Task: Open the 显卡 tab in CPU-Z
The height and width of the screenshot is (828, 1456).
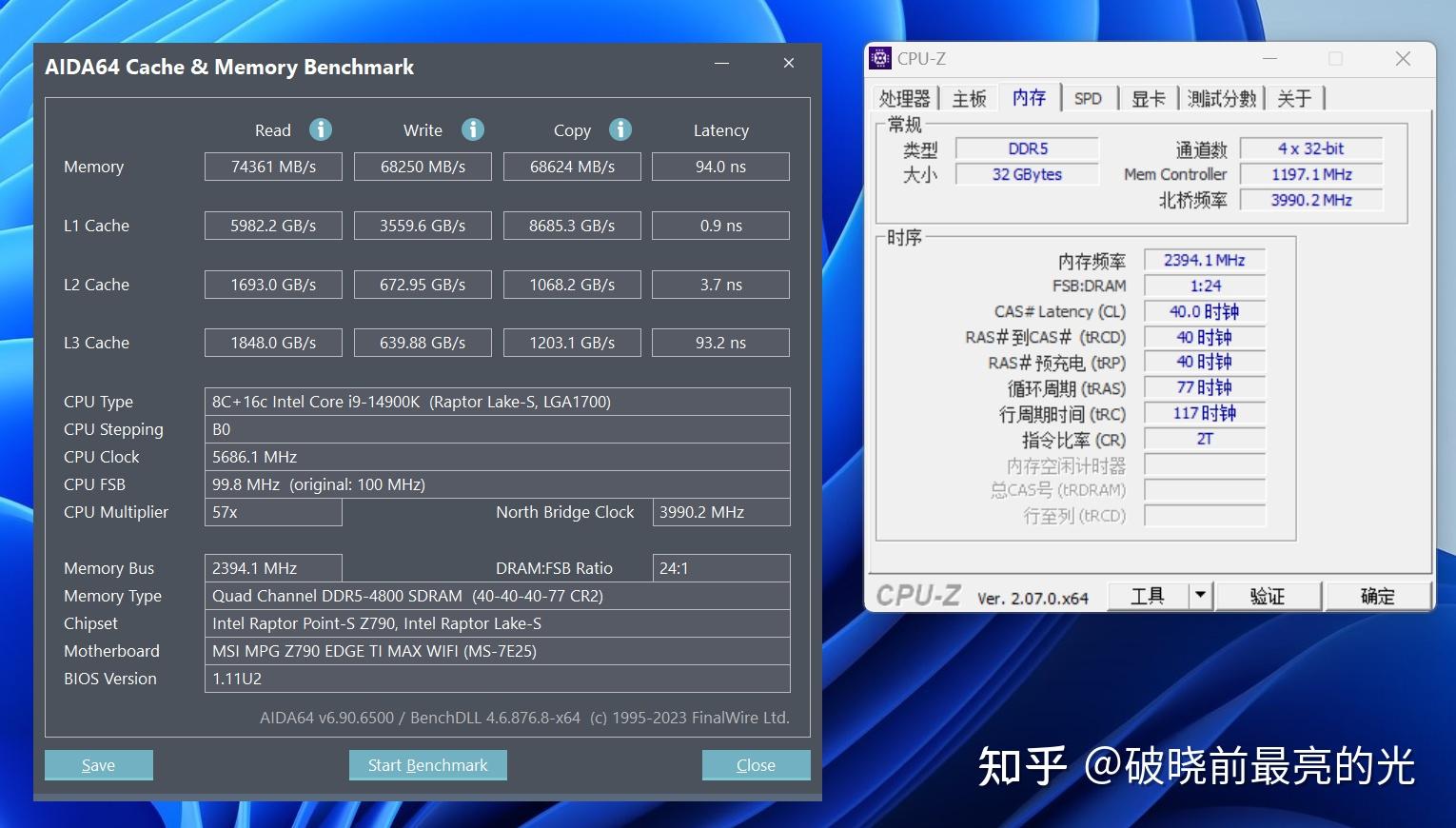Action: [x=1149, y=98]
